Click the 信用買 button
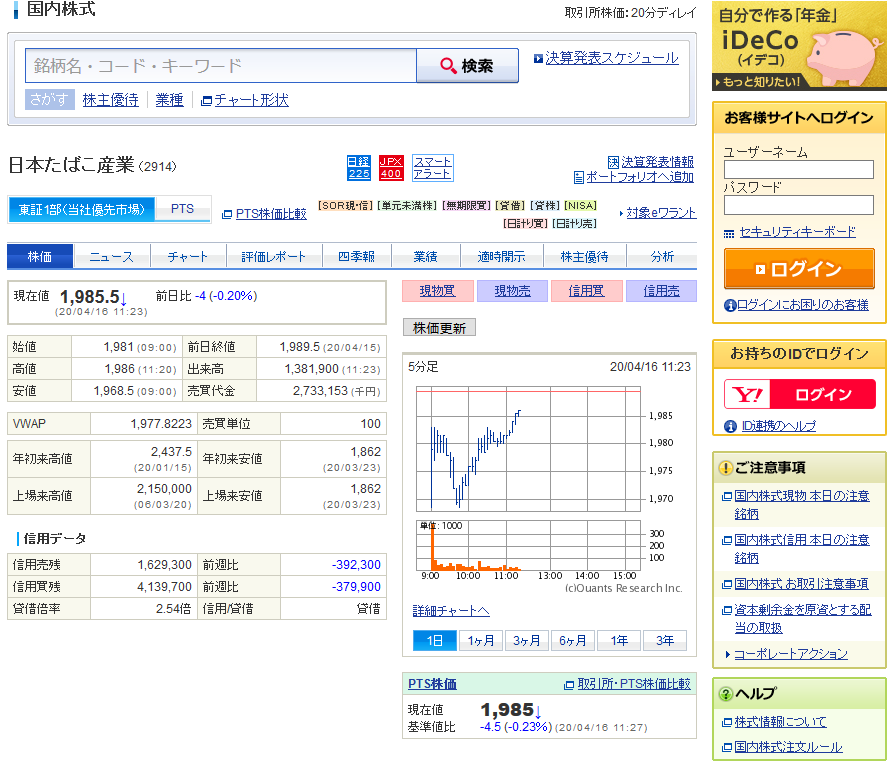The width and height of the screenshot is (890, 765). [x=587, y=291]
